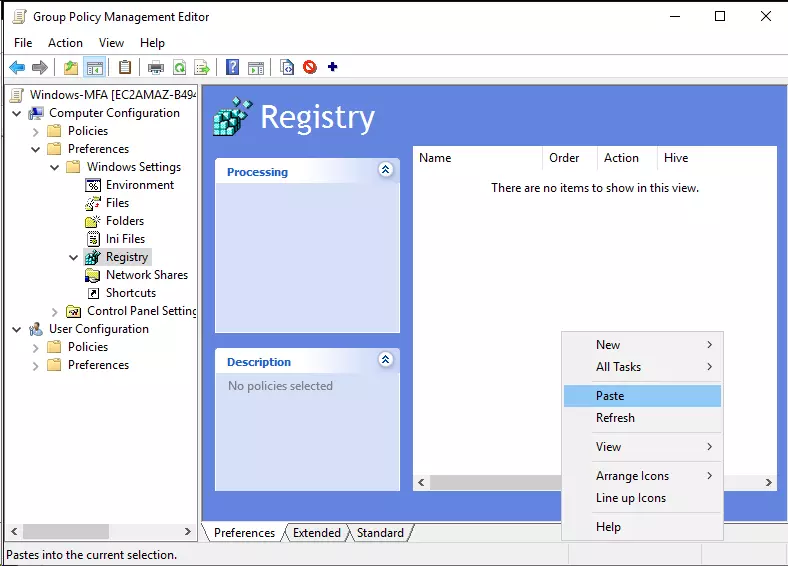Click the Export List toolbar icon
This screenshot has height=566, width=788.
[202, 67]
